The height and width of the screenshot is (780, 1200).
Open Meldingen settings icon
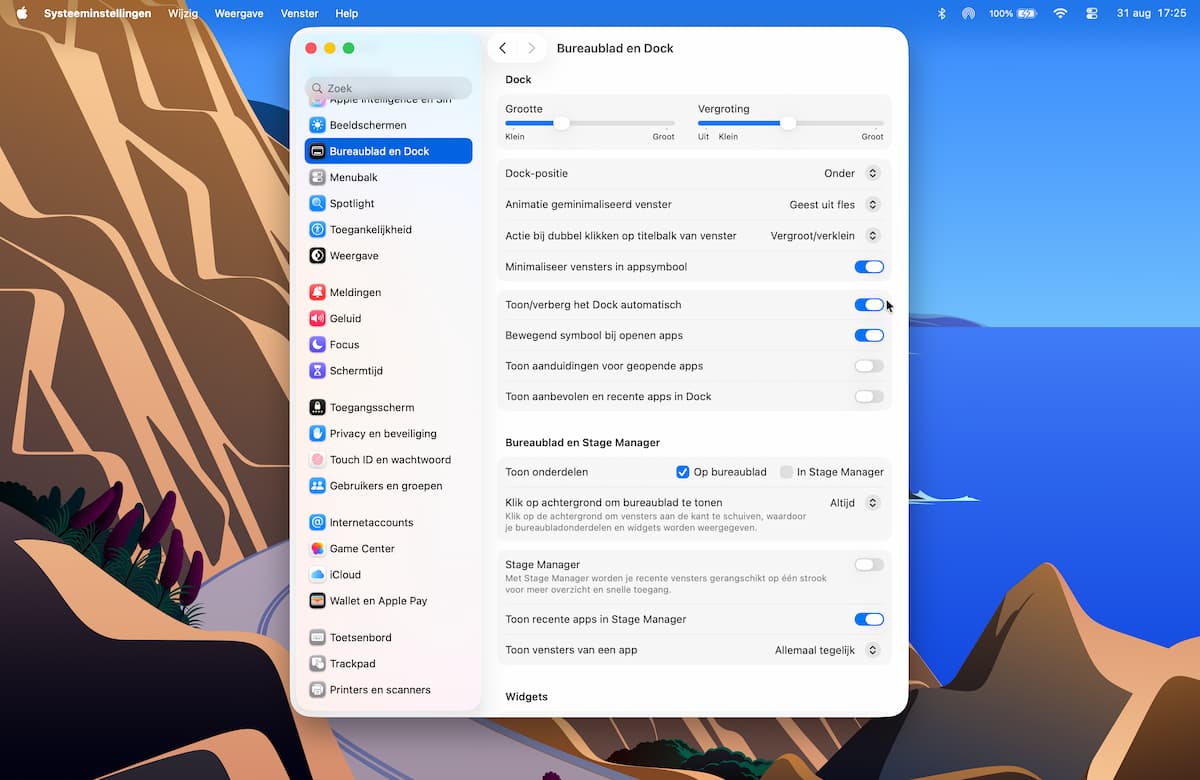coord(317,292)
